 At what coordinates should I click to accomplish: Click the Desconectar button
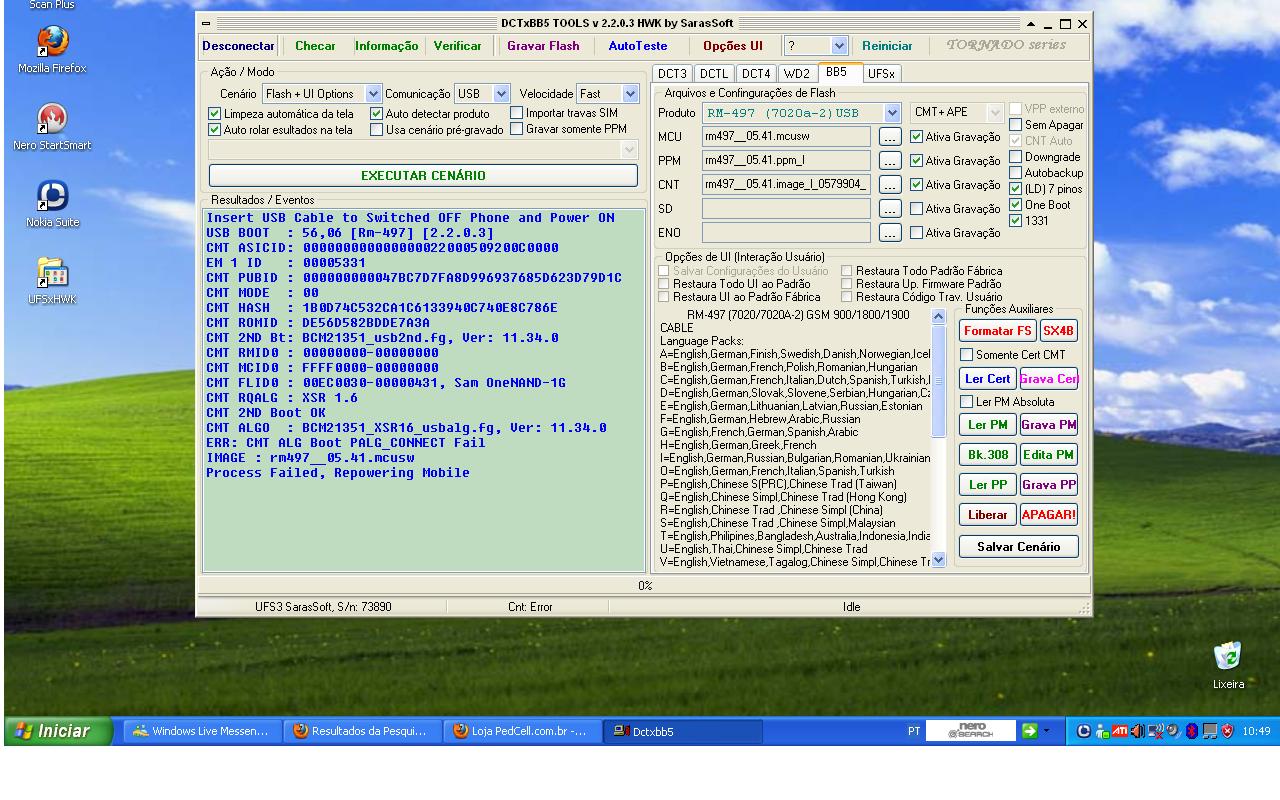238,46
